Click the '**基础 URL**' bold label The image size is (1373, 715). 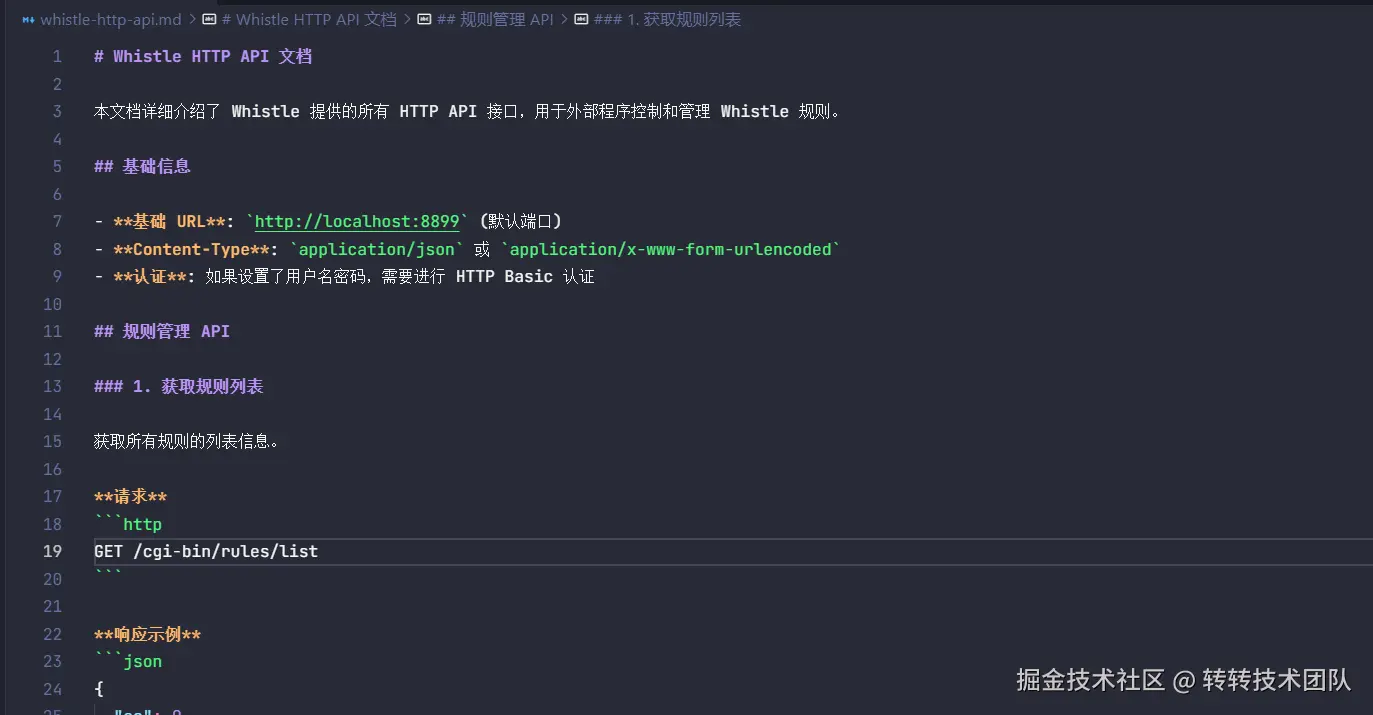[x=170, y=221]
